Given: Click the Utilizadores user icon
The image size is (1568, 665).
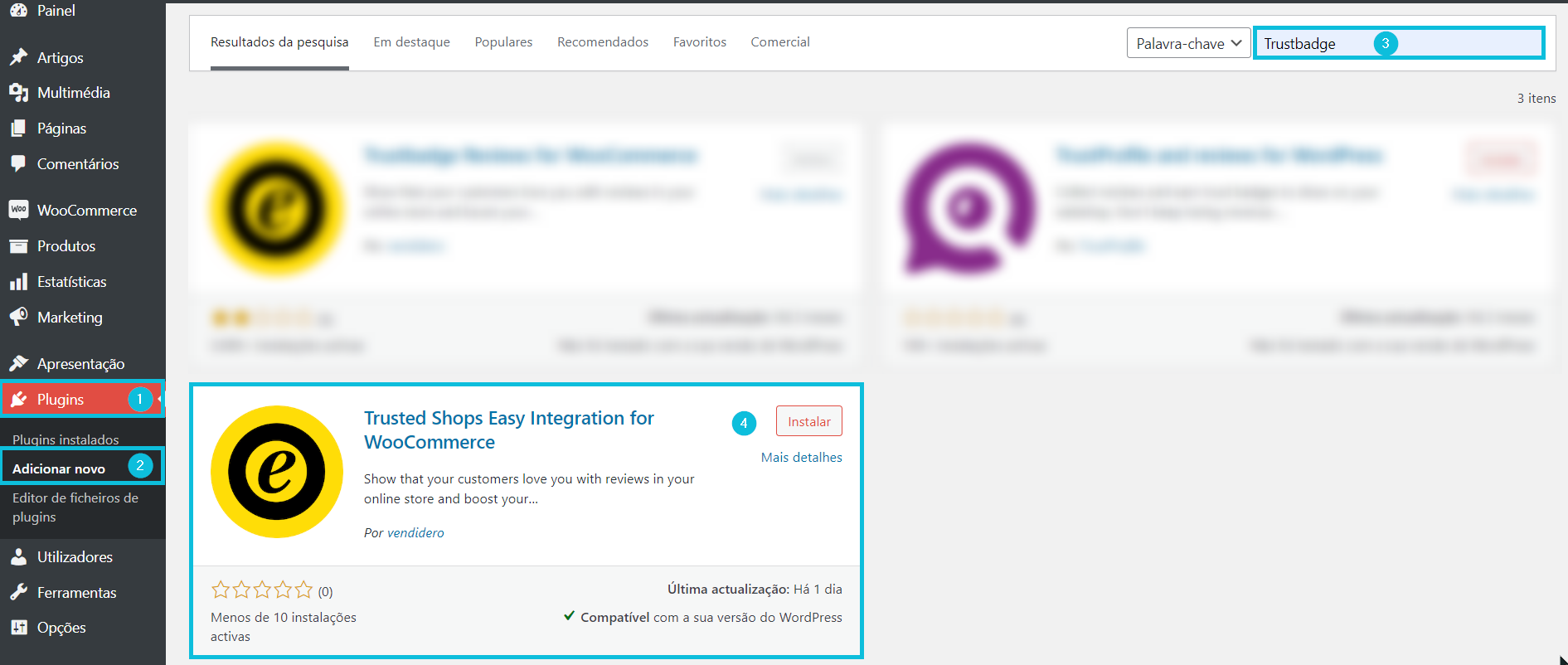Looking at the screenshot, I should [18, 556].
